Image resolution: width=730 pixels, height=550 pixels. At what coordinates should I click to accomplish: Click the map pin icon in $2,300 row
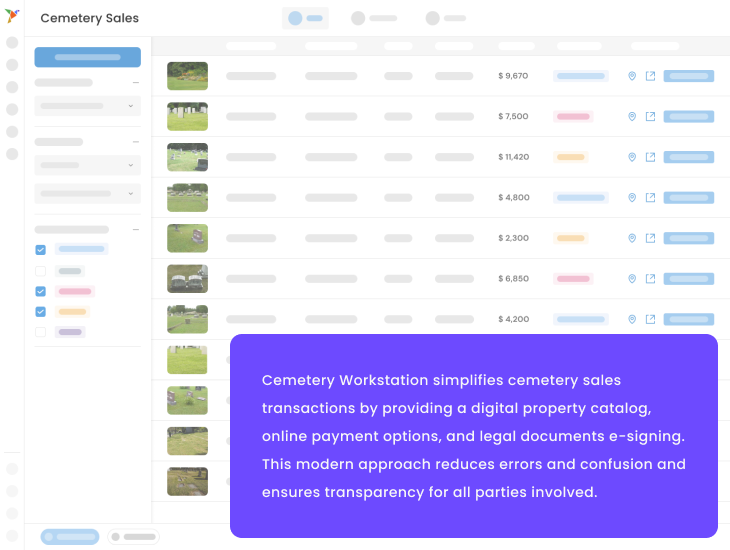click(632, 238)
